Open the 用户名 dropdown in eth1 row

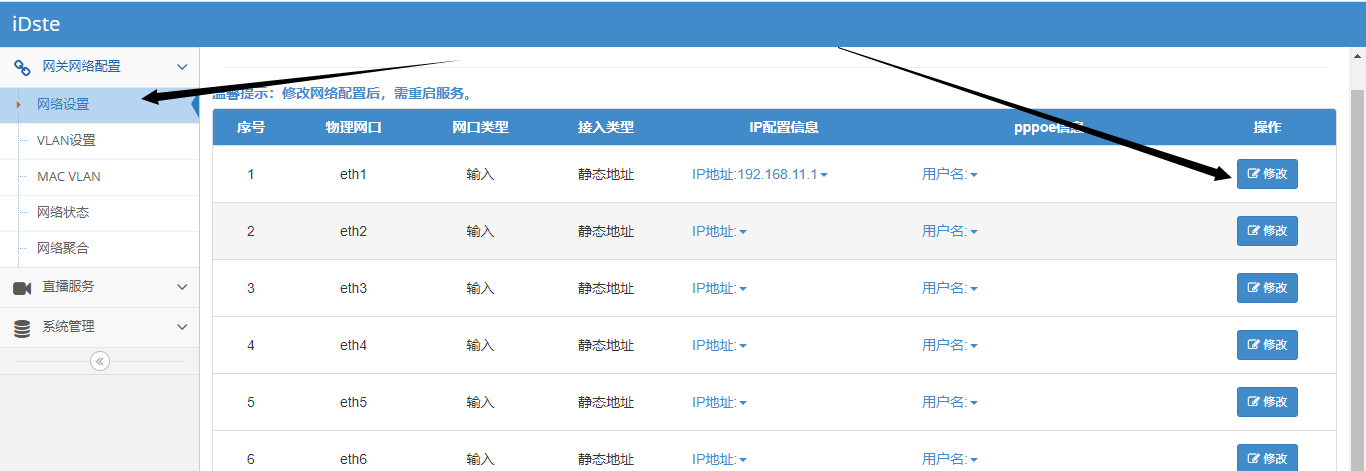point(949,175)
